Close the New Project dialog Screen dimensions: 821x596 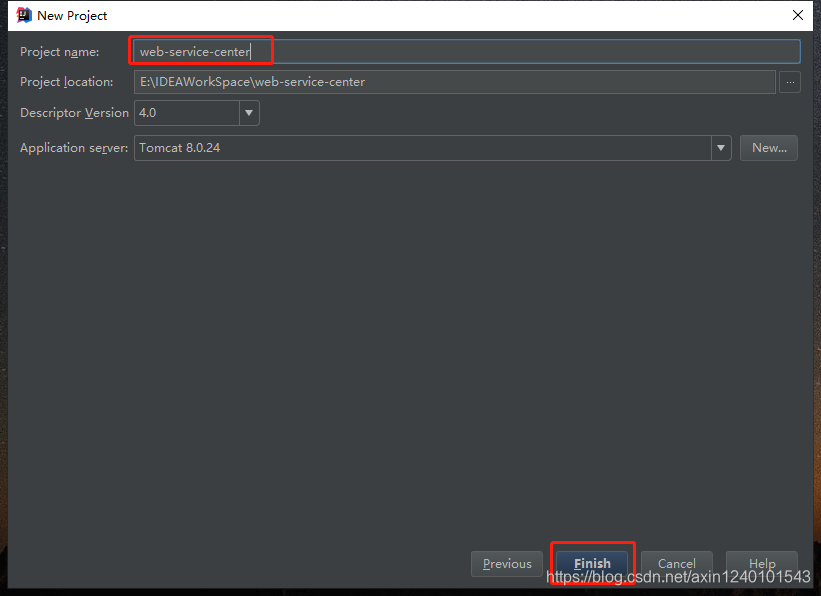pos(797,15)
